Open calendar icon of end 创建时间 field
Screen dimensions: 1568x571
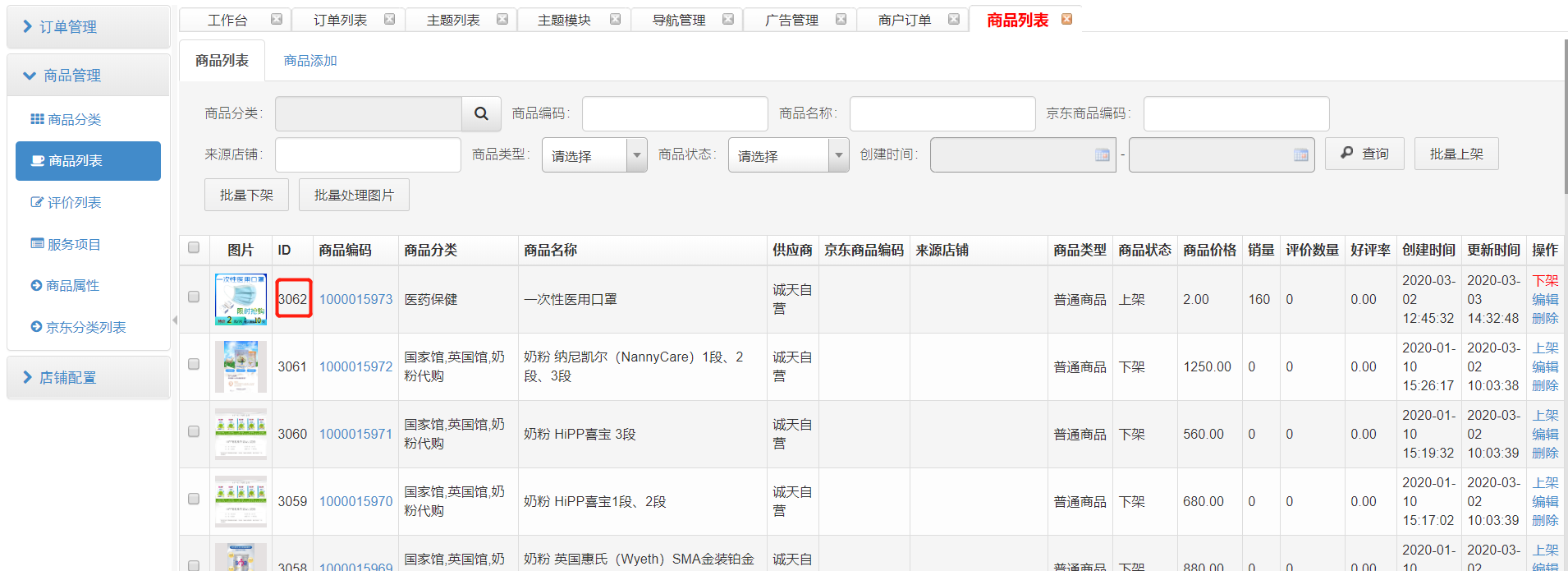click(1300, 154)
